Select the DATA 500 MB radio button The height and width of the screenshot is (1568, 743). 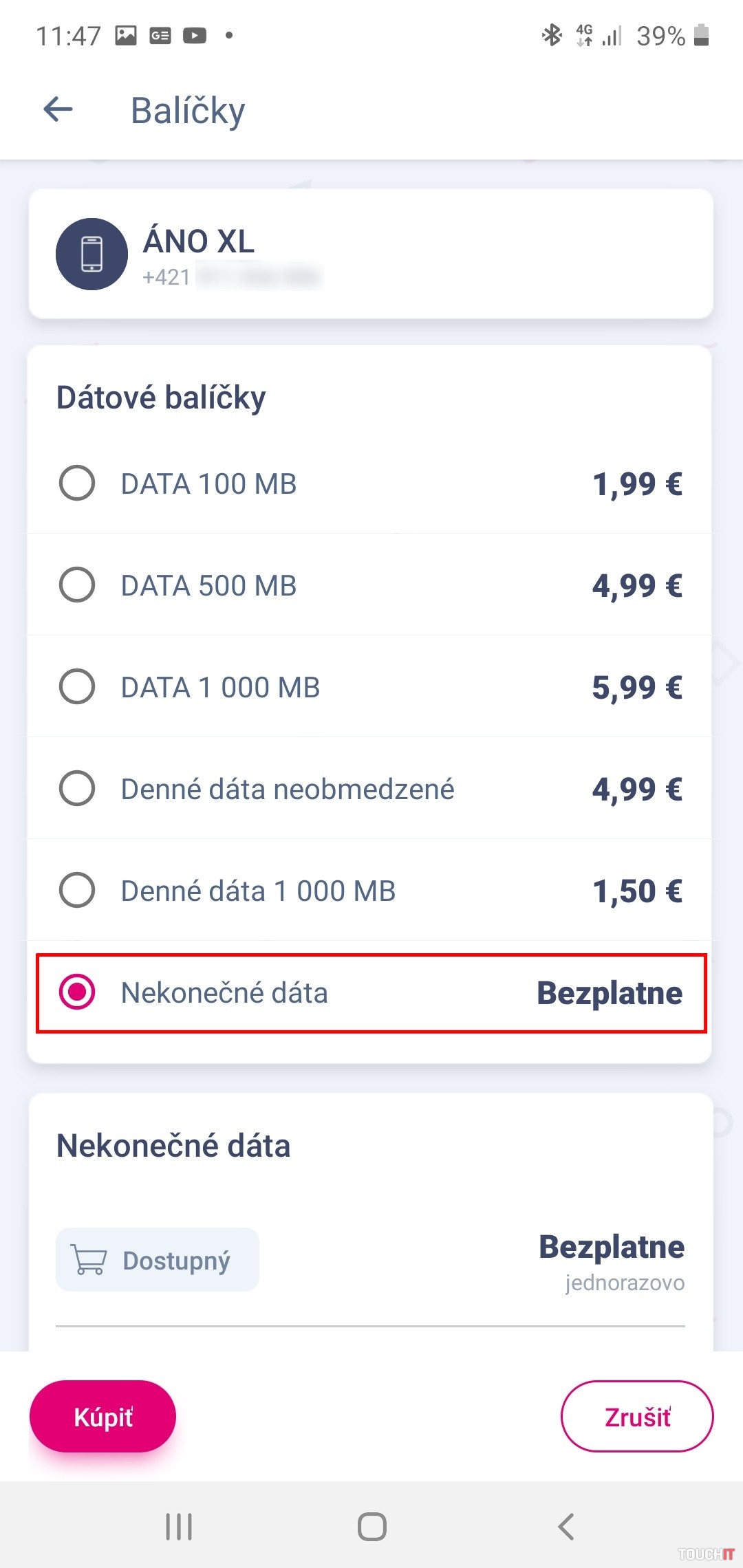pos(77,585)
